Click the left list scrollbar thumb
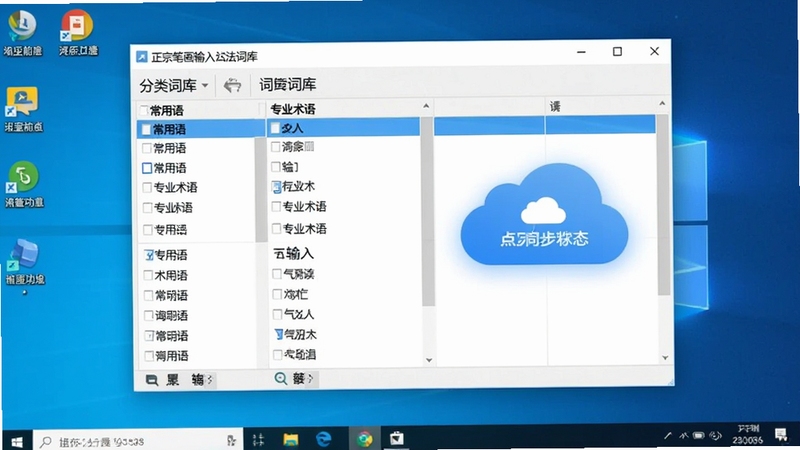 [261, 189]
